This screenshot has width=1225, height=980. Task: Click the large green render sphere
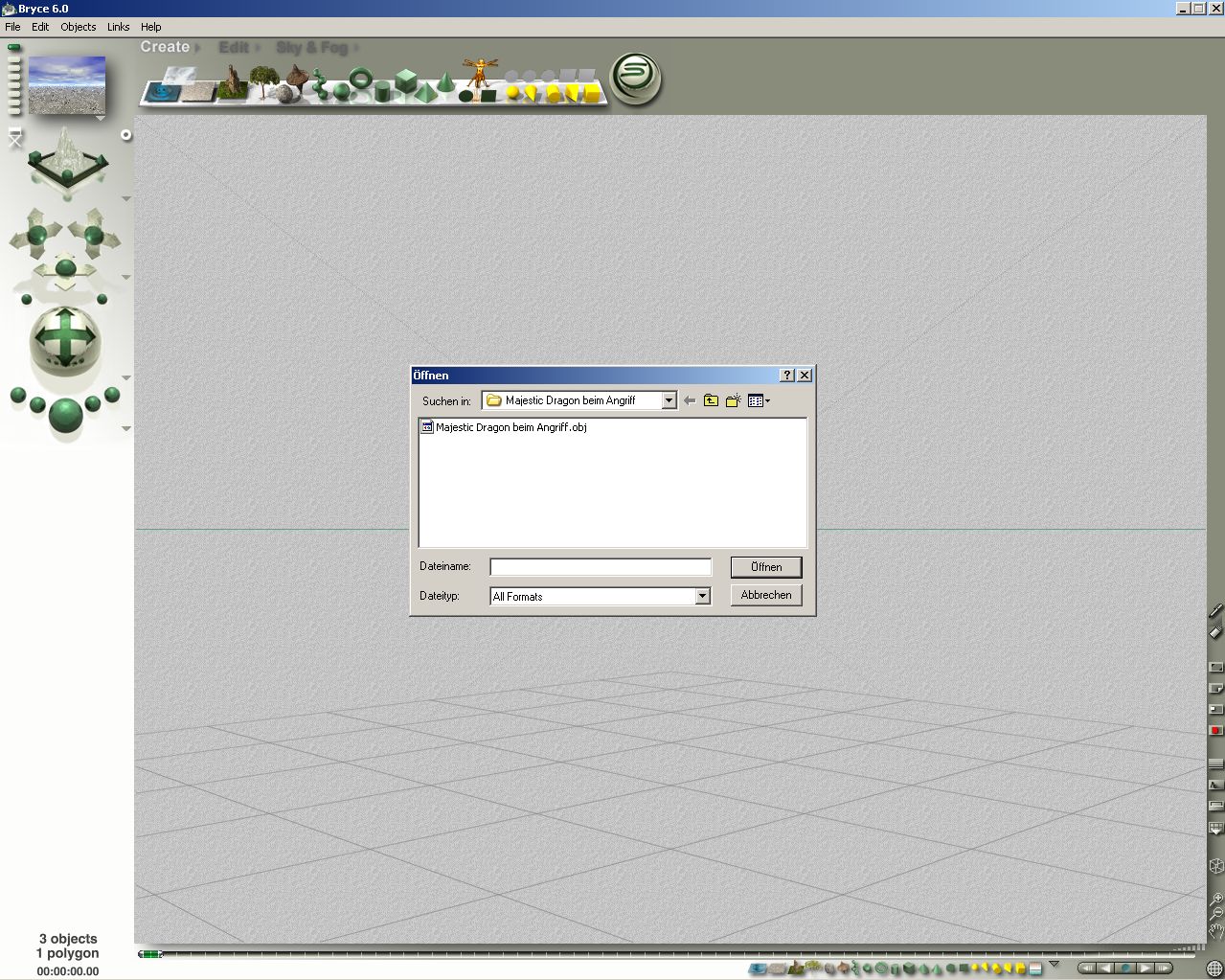(65, 415)
